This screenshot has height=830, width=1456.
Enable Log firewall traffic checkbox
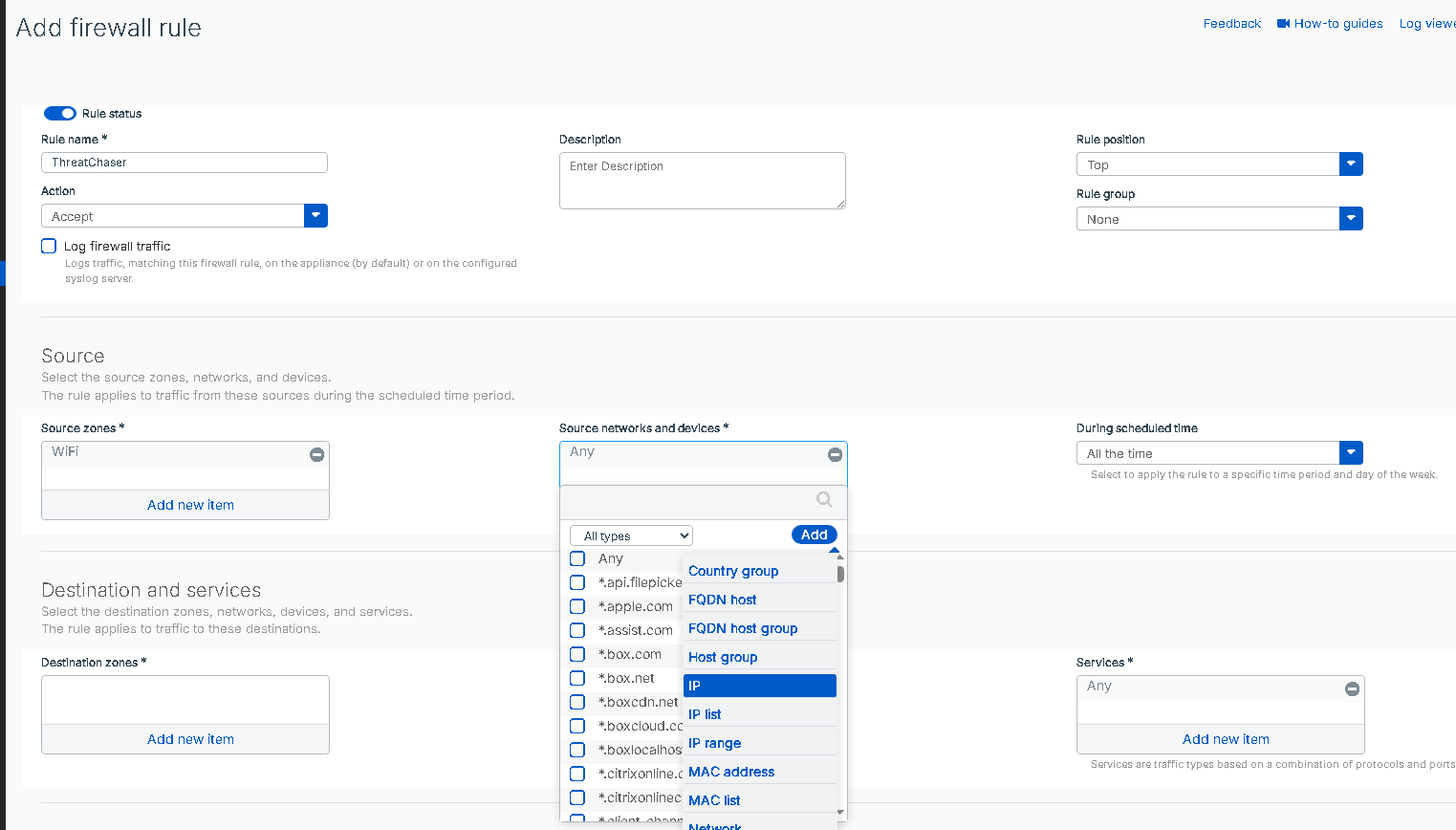point(50,246)
